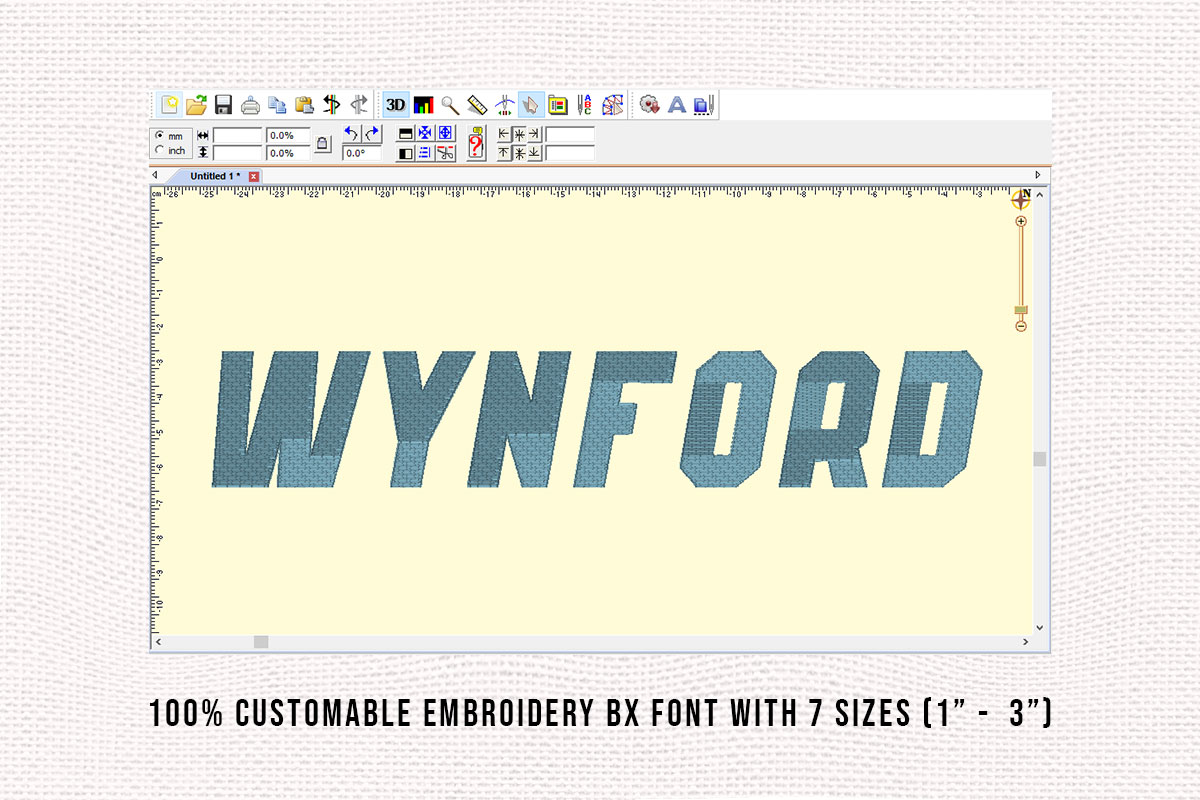Switch to the Untitled 1 tab
Image resolution: width=1200 pixels, height=800 pixels.
pyautogui.click(x=215, y=175)
